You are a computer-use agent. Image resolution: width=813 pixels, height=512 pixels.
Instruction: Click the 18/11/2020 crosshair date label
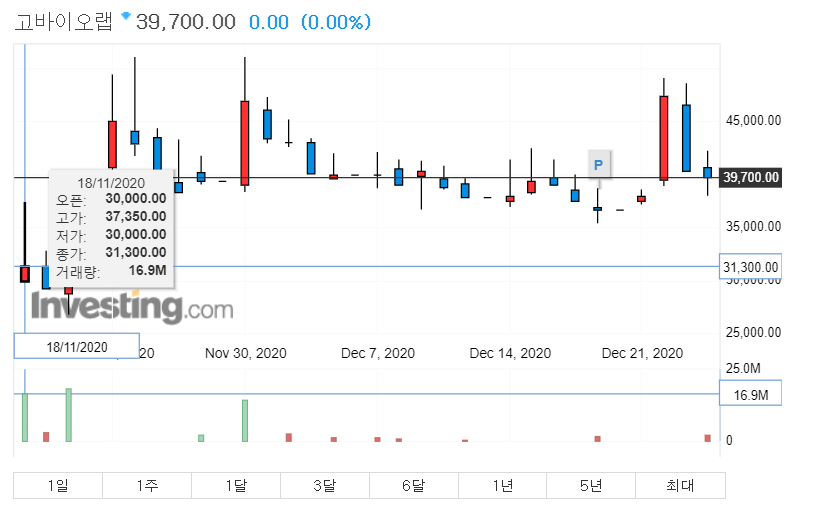click(x=77, y=347)
